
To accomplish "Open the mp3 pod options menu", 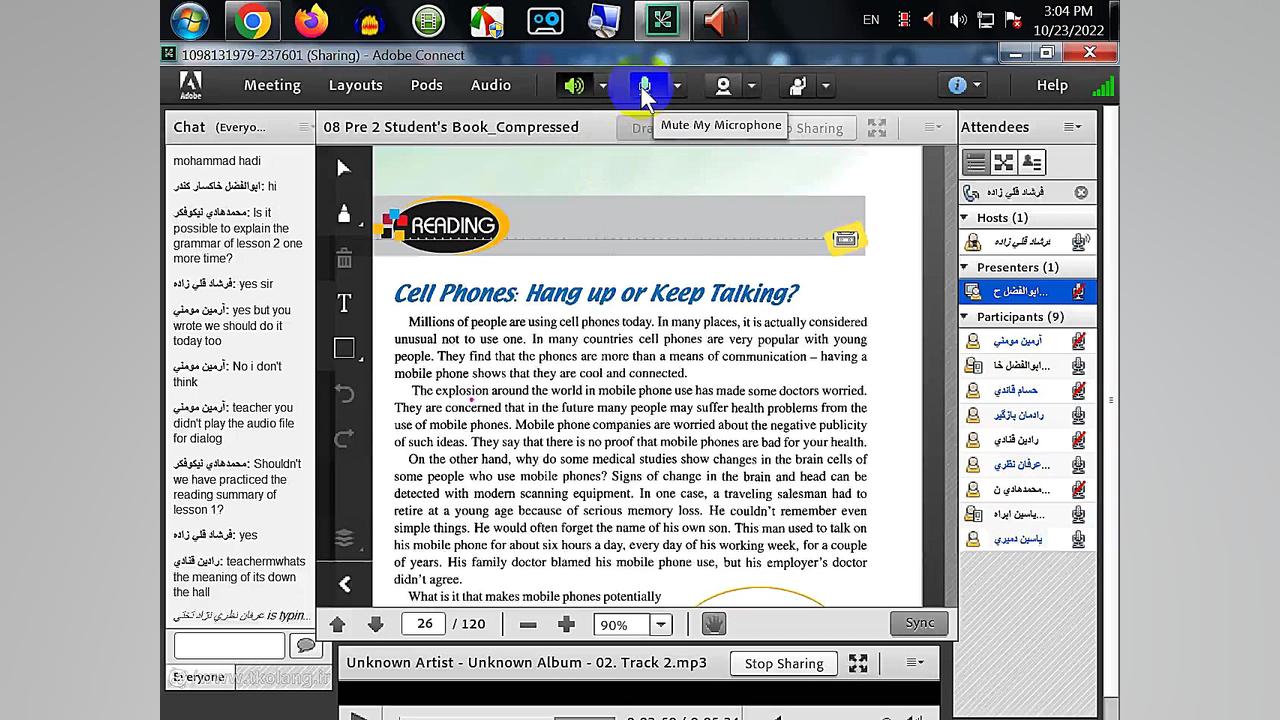I will tap(914, 662).
